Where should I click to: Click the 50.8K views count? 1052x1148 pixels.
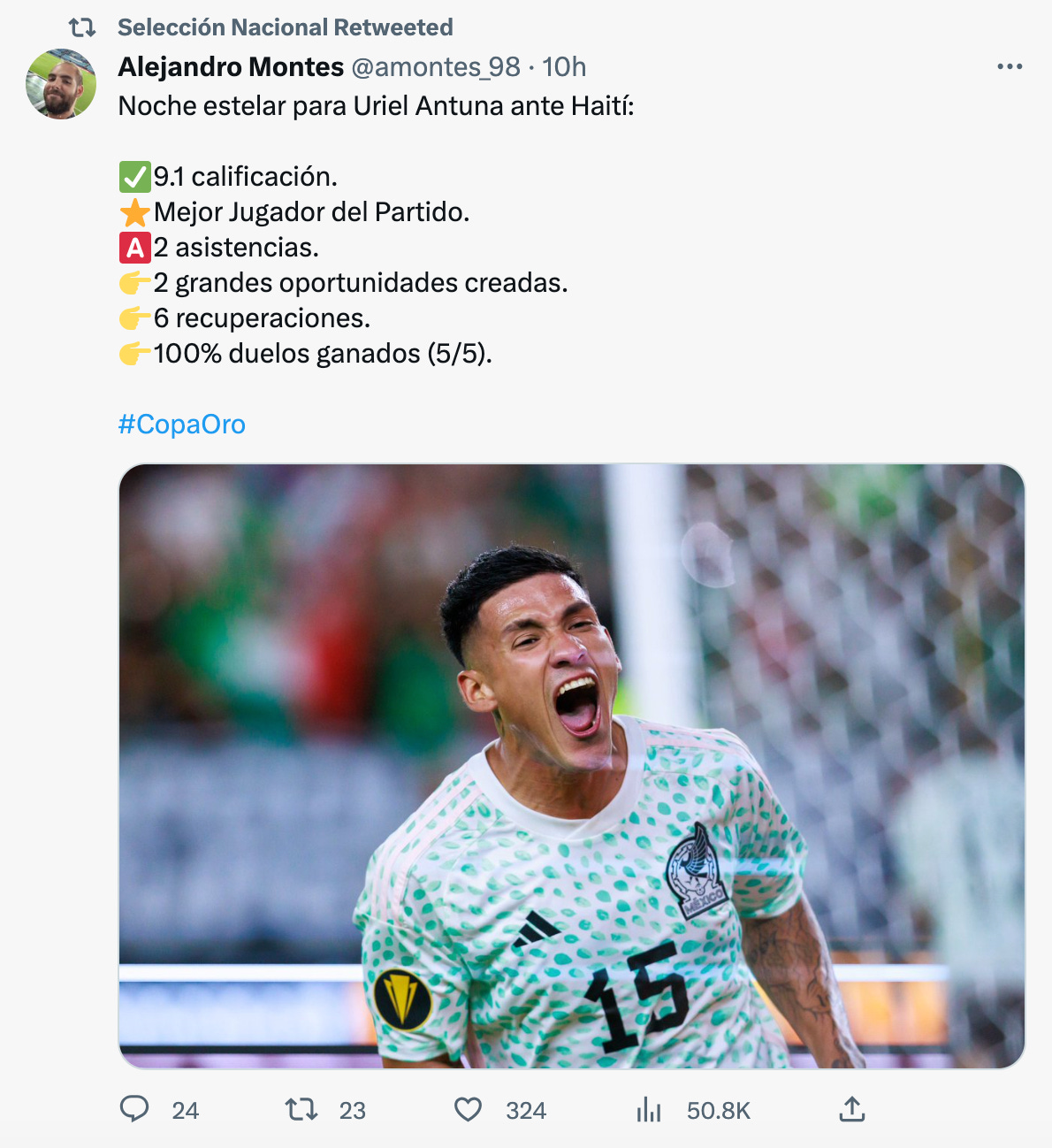pos(719,1111)
